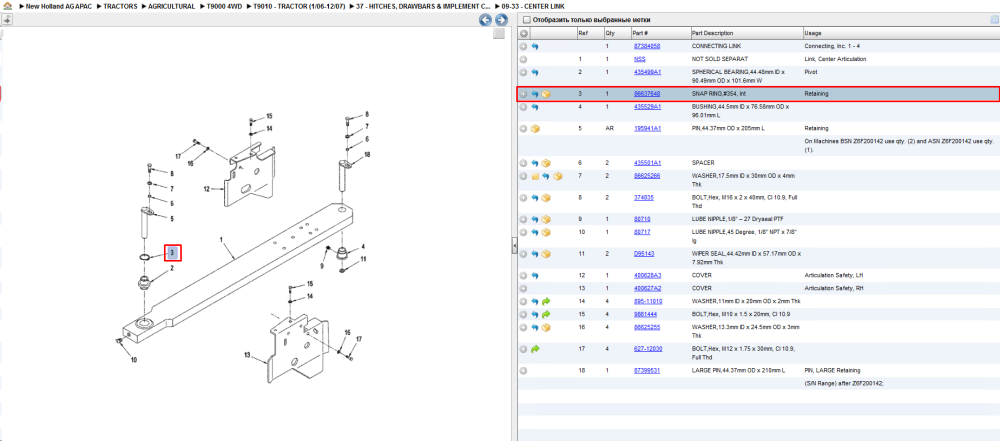Open part number link 86637648
The height and width of the screenshot is (441, 1000).
647,94
